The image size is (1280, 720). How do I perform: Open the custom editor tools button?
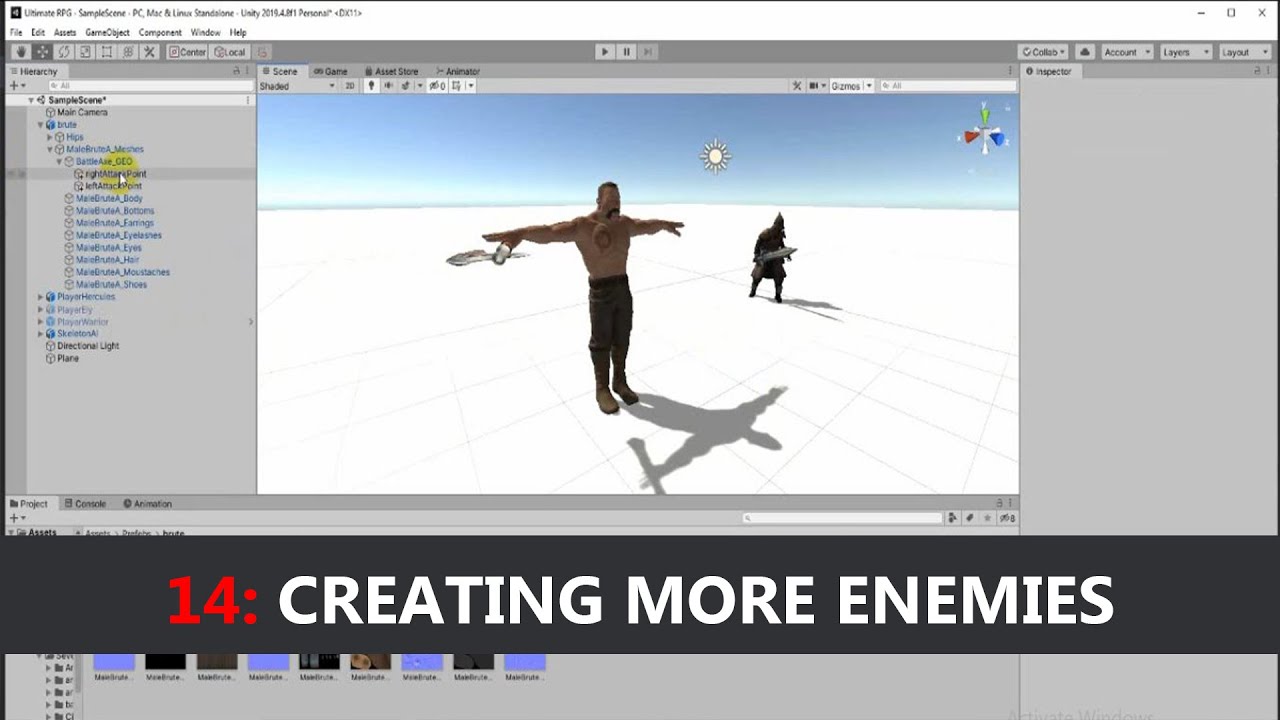point(150,52)
